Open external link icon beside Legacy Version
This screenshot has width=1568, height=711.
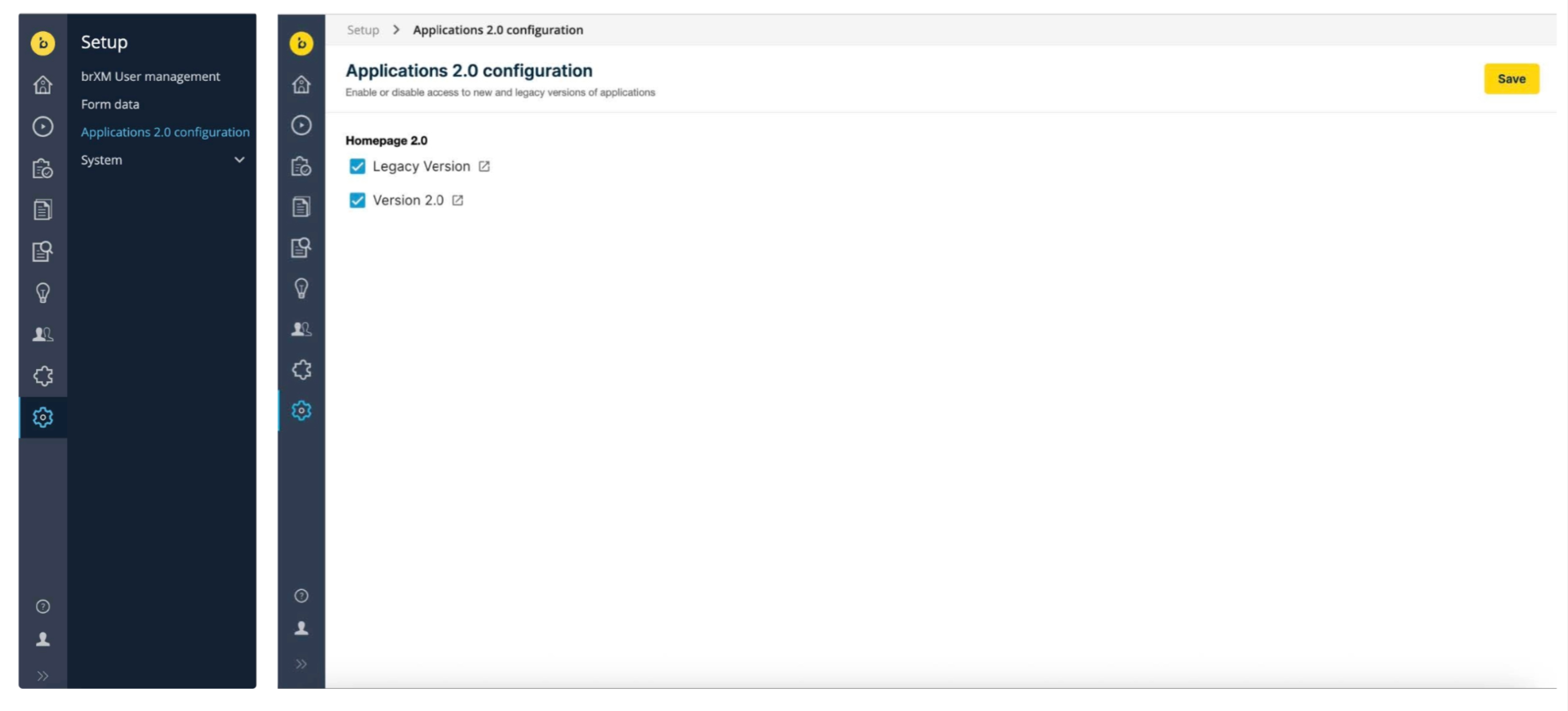point(484,167)
